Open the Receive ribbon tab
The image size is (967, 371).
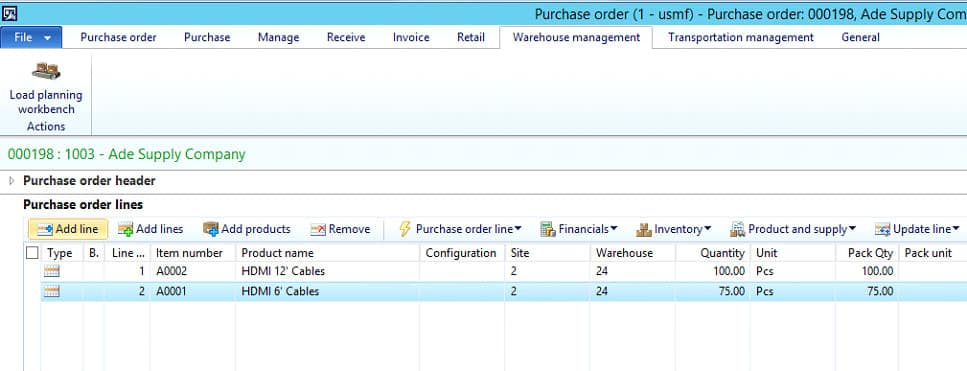346,38
